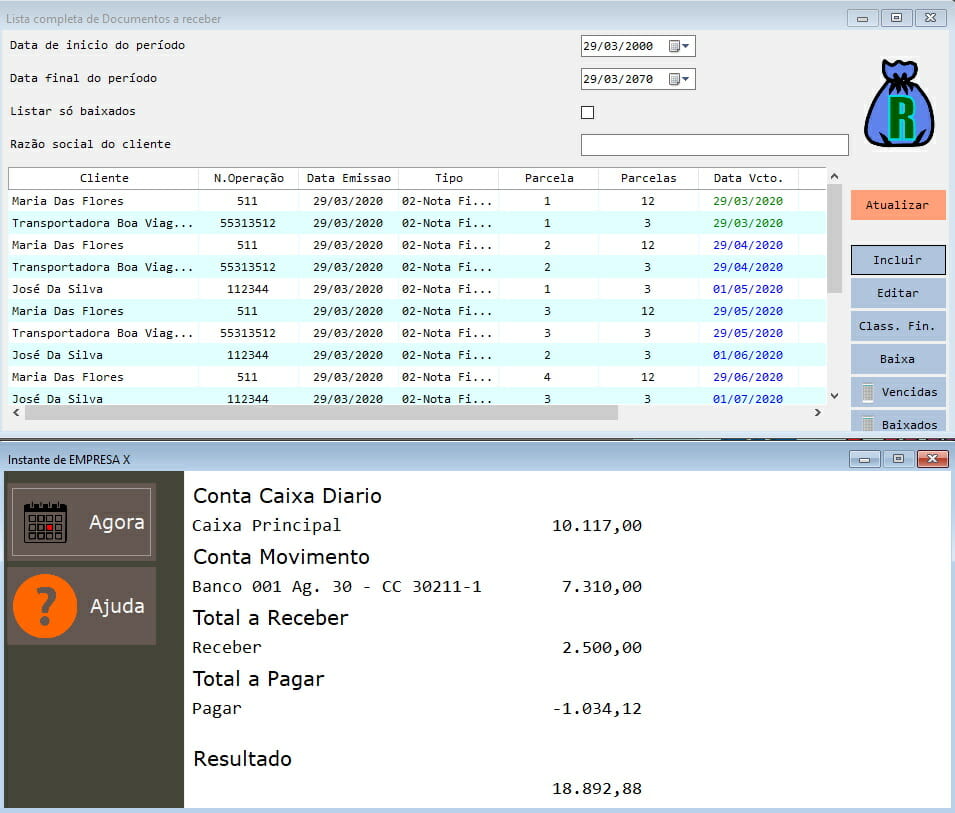Click the money bag R logo icon
Image resolution: width=955 pixels, height=813 pixels.
coord(900,104)
